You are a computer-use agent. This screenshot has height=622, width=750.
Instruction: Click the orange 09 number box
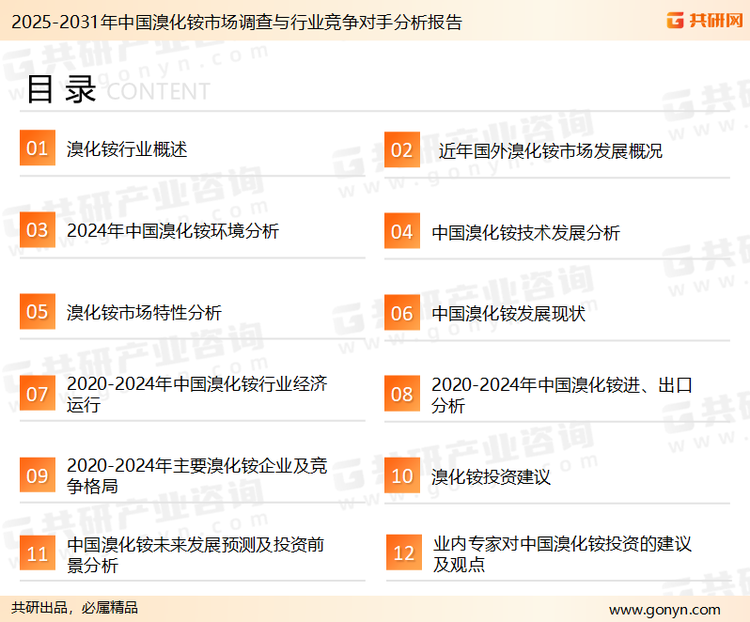(x=37, y=475)
